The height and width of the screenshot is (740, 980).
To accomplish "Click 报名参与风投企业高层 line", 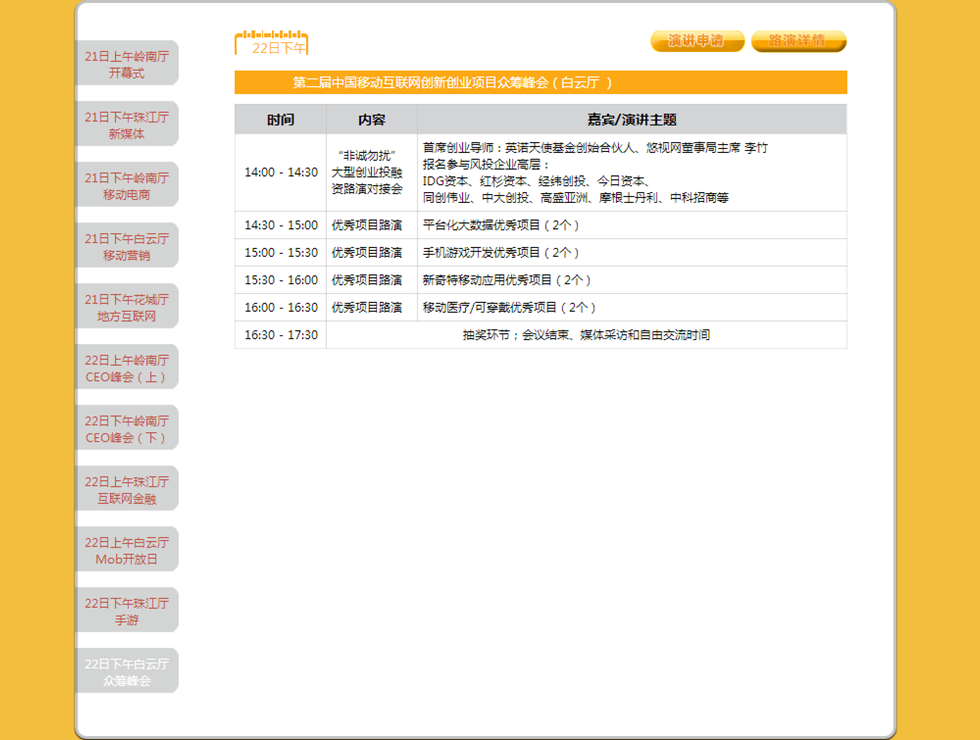I will 486,164.
